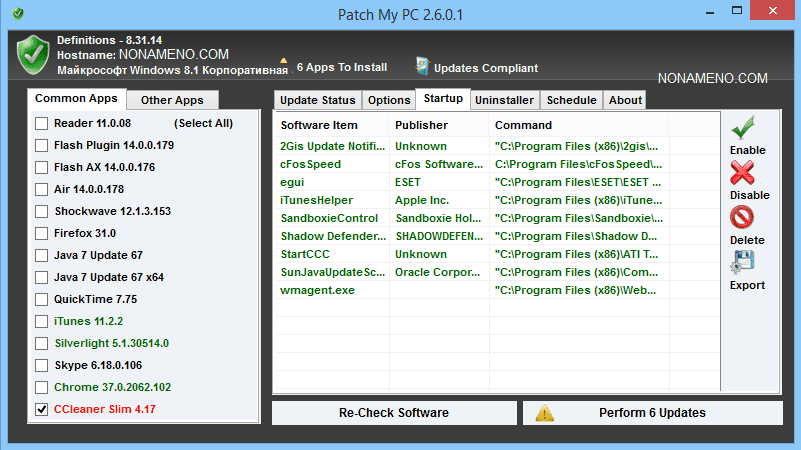Click the red X Disable icon

click(x=743, y=173)
